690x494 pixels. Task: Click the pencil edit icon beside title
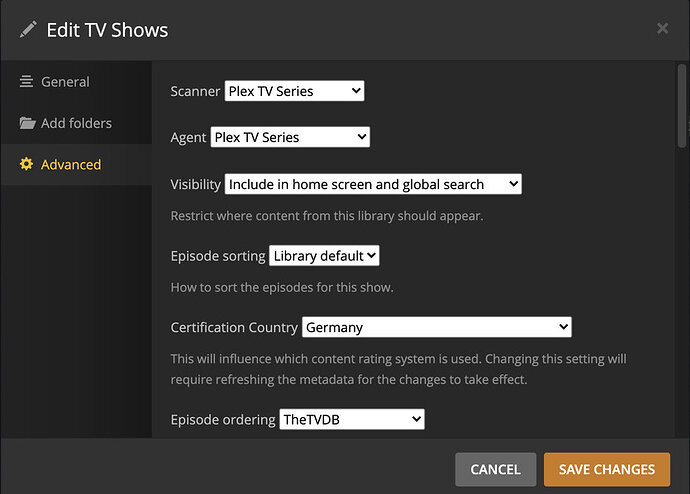(x=28, y=30)
